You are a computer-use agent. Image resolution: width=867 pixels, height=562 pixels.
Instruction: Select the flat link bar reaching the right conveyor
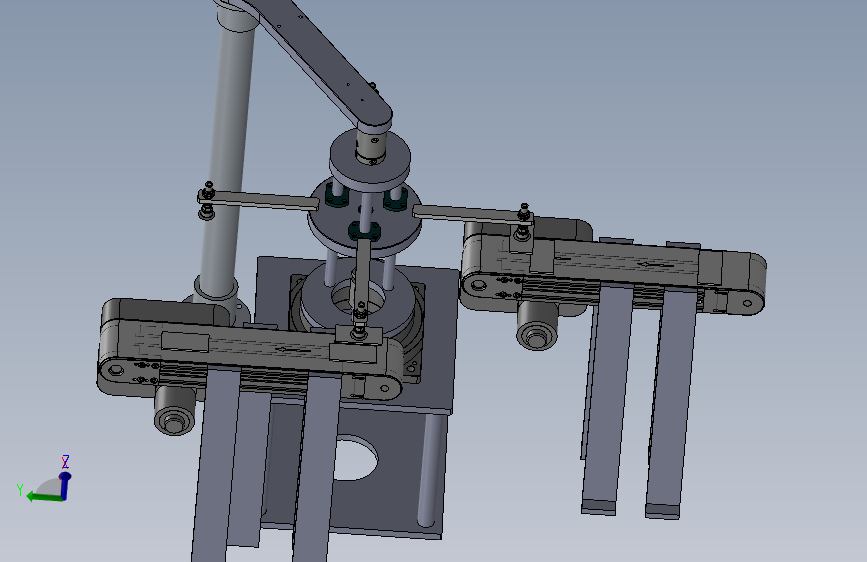click(473, 215)
